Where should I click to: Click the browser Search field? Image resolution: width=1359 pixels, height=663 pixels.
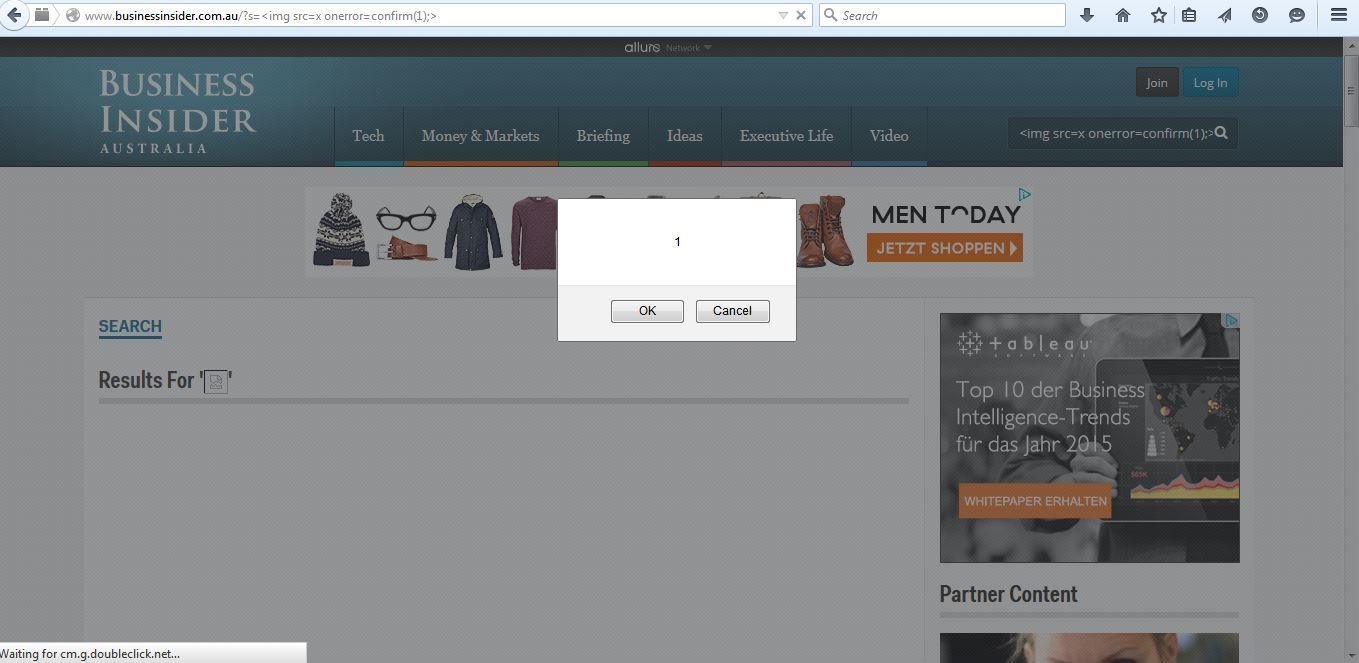[942, 15]
